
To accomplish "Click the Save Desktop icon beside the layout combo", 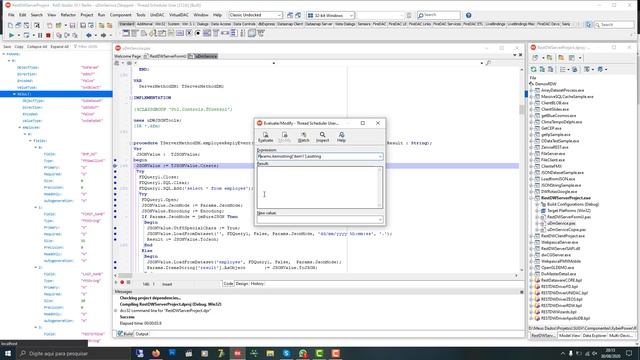I will pyautogui.click(x=290, y=15).
